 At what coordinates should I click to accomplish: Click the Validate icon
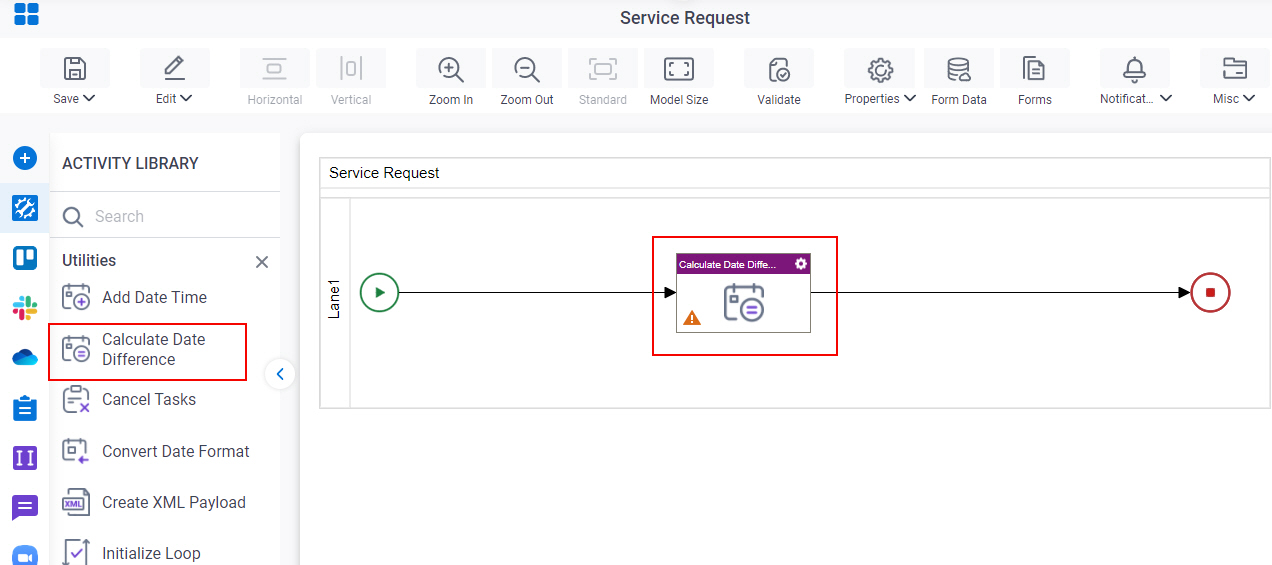pos(779,68)
